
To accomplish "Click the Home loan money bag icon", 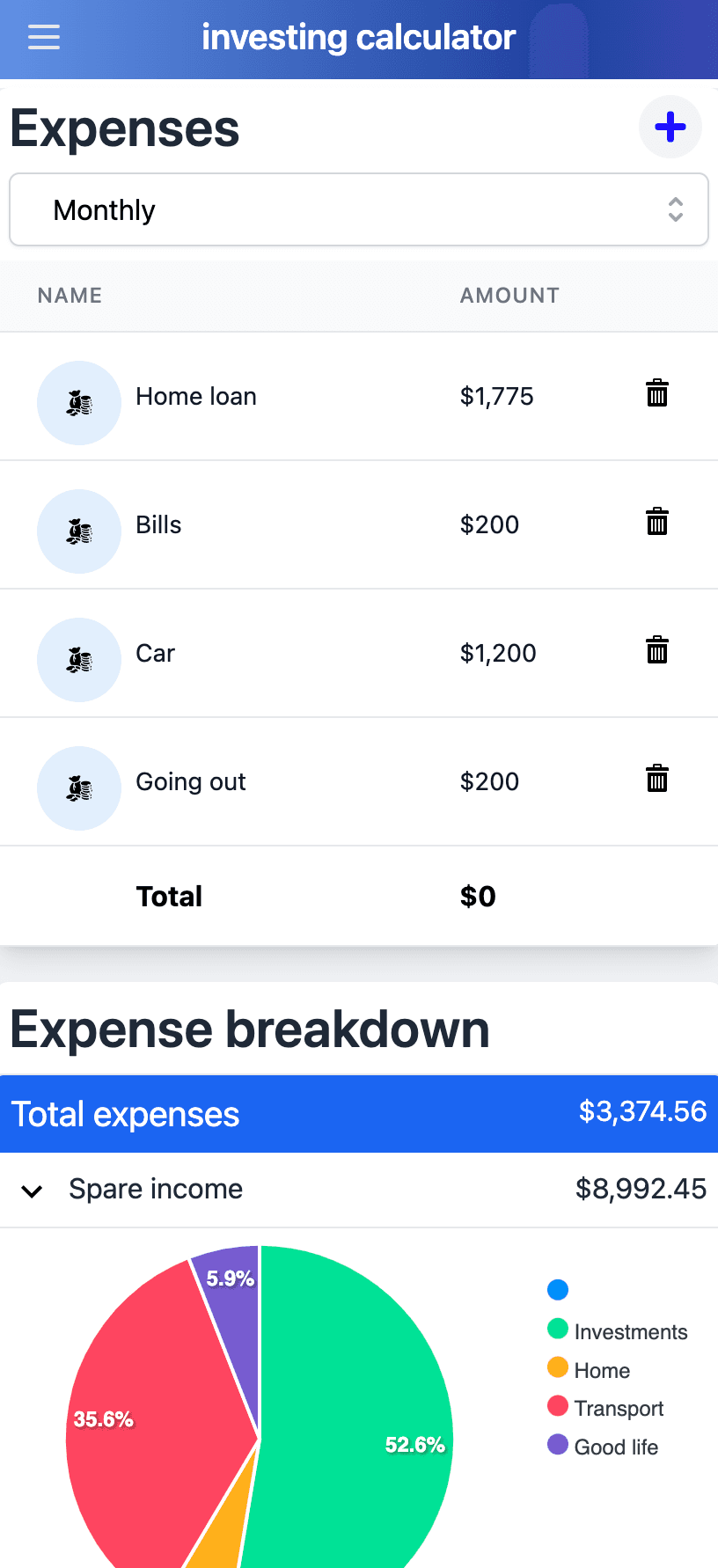I will pos(79,403).
